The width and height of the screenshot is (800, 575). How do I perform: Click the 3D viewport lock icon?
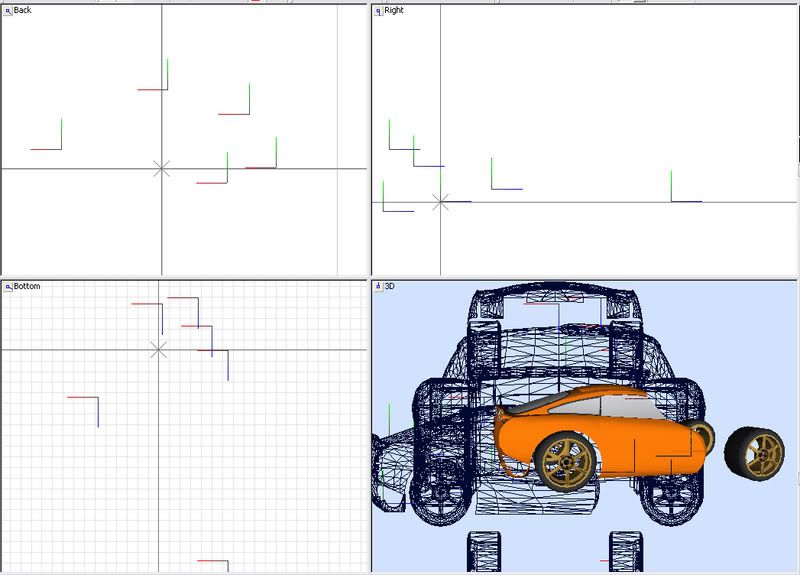click(378, 287)
